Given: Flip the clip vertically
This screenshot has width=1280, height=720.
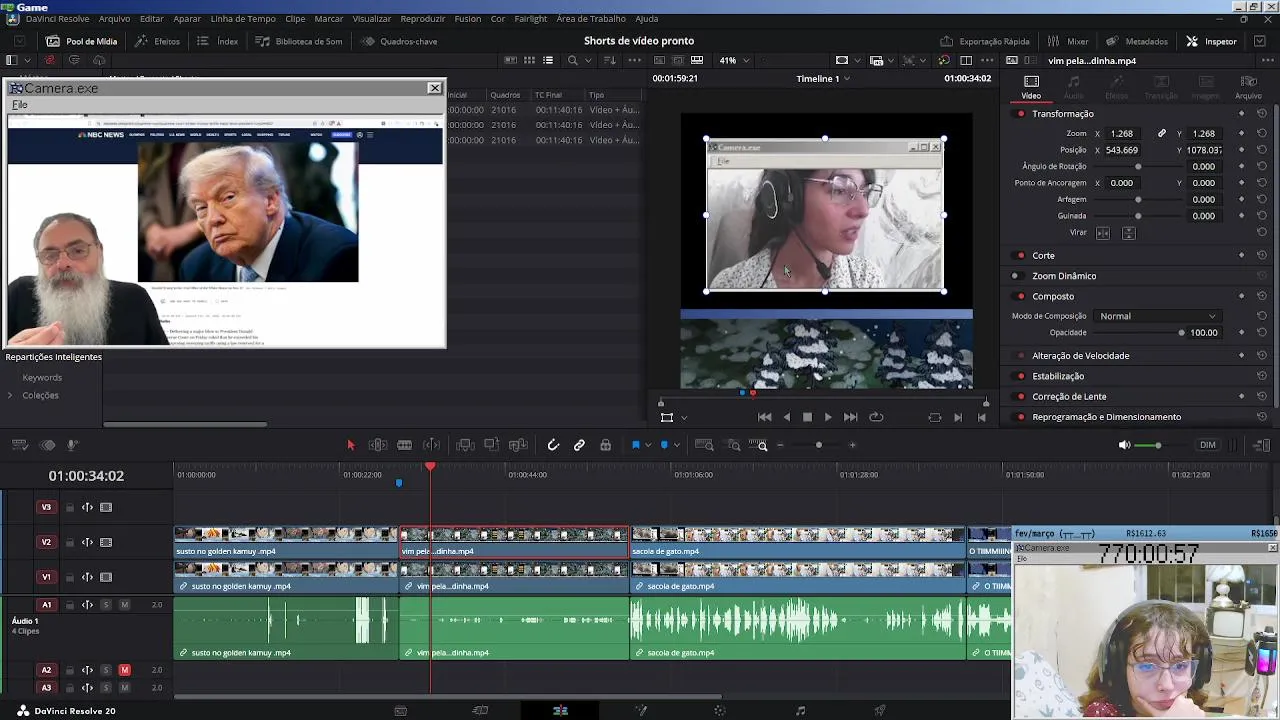Looking at the screenshot, I should (1129, 233).
